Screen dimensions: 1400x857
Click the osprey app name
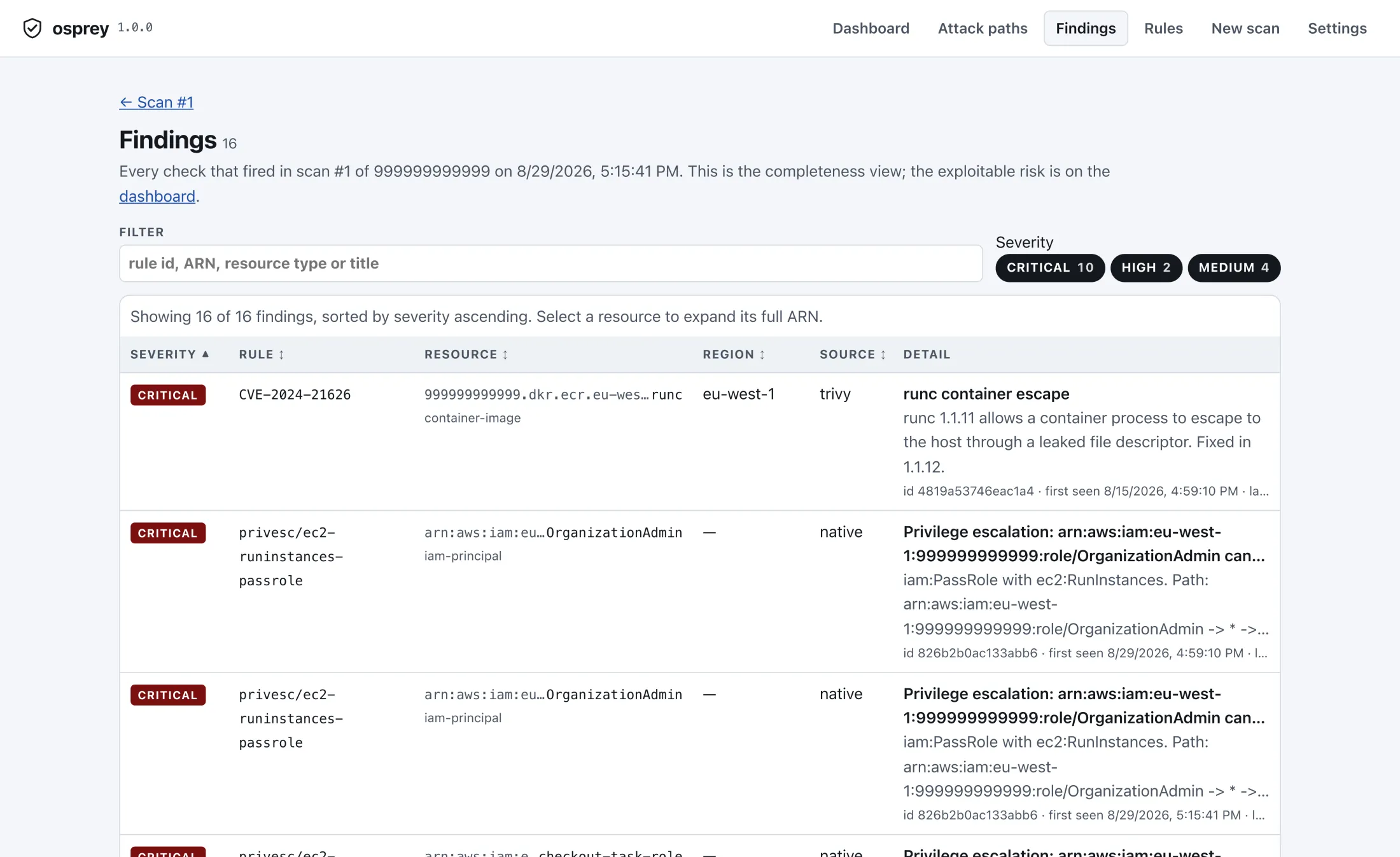click(x=81, y=28)
